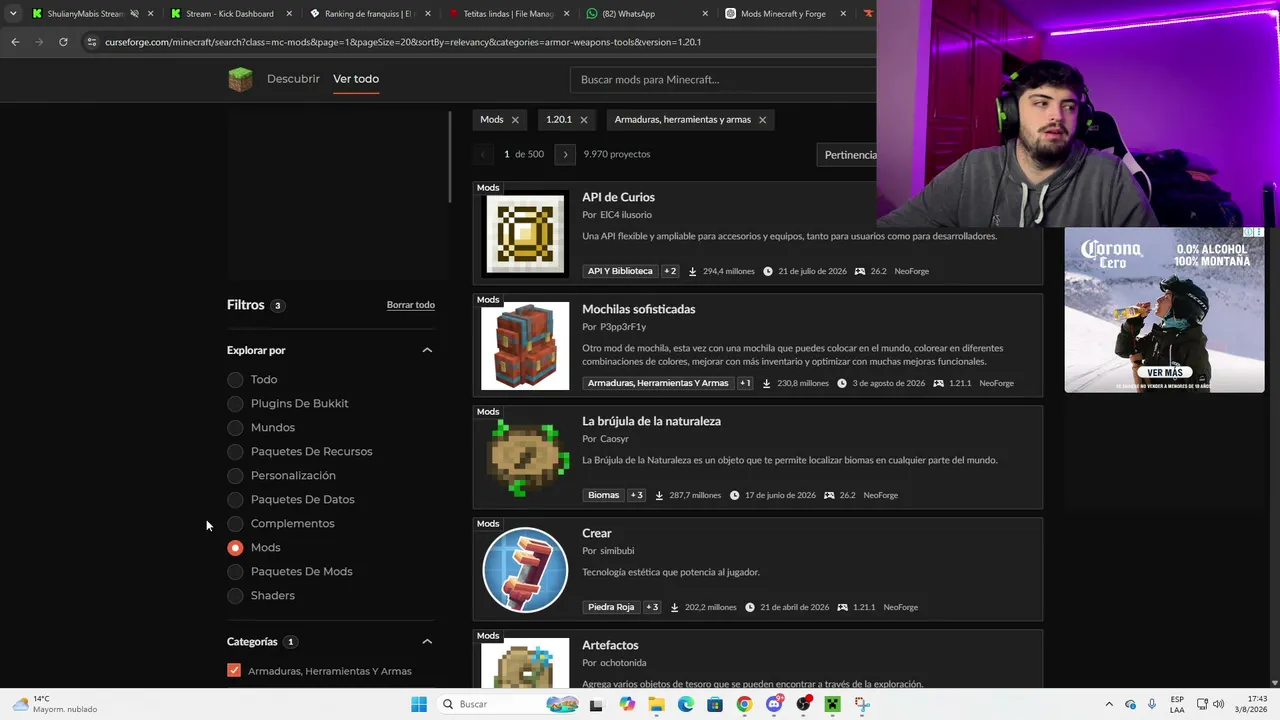The width and height of the screenshot is (1280, 720).
Task: Remove the Armaduras, herramientas y armas chip
Action: 762,120
